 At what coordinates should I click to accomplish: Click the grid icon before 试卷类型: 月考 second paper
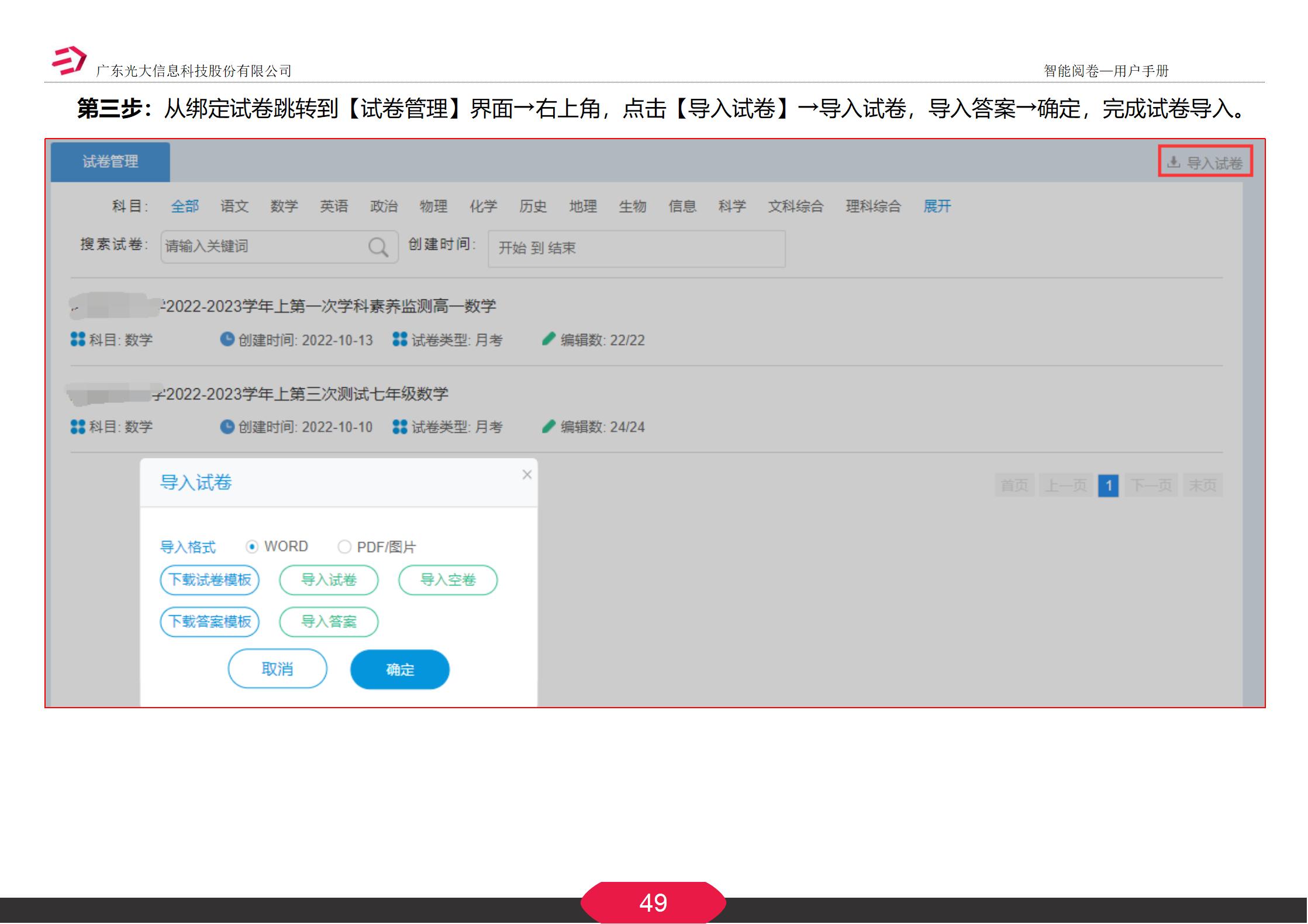(x=399, y=427)
